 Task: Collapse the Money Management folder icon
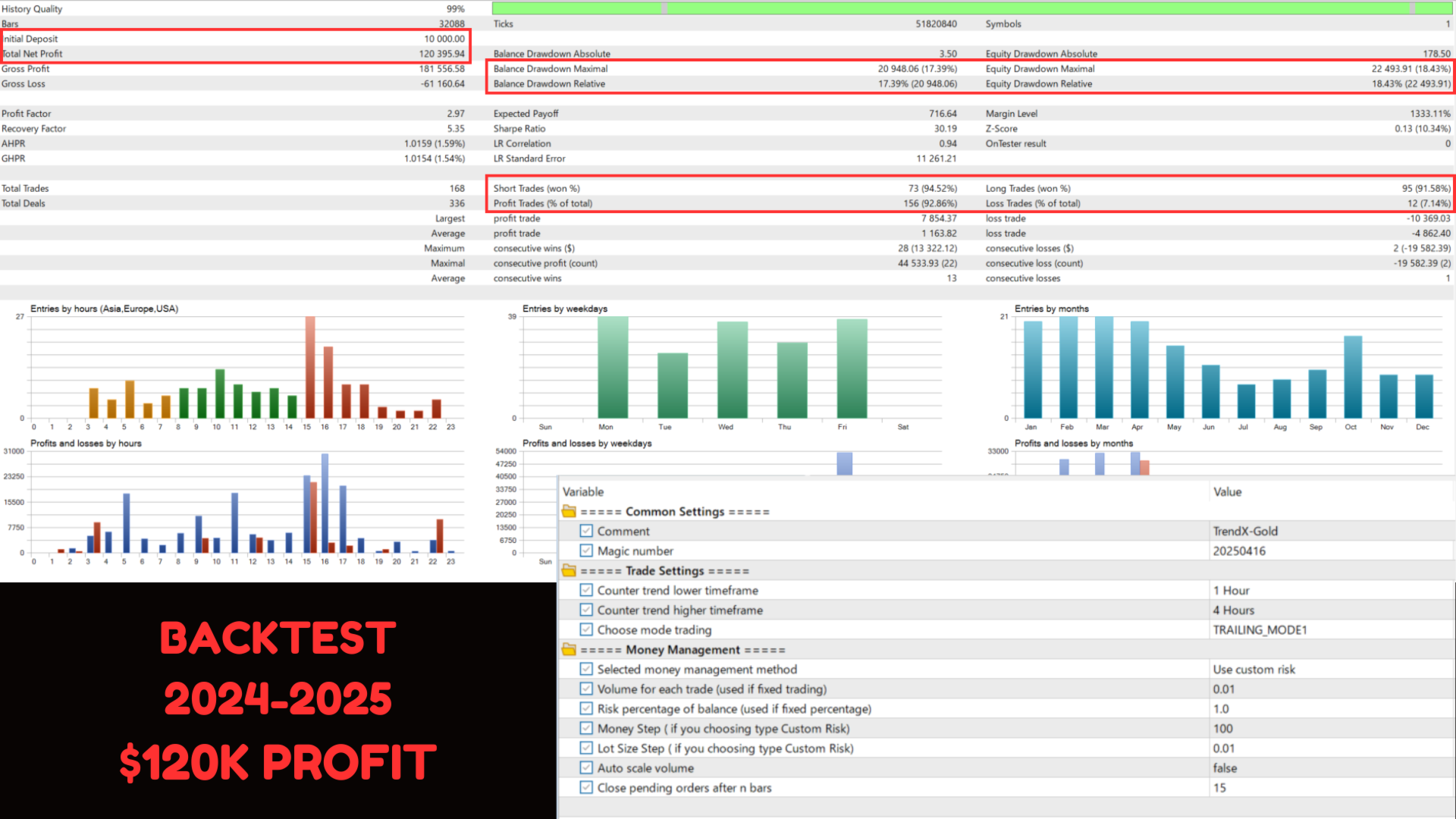tap(569, 650)
